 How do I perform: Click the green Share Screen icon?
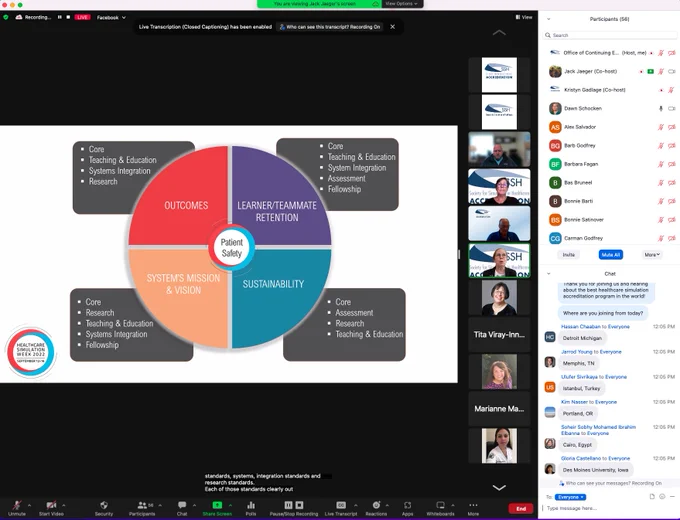click(217, 505)
